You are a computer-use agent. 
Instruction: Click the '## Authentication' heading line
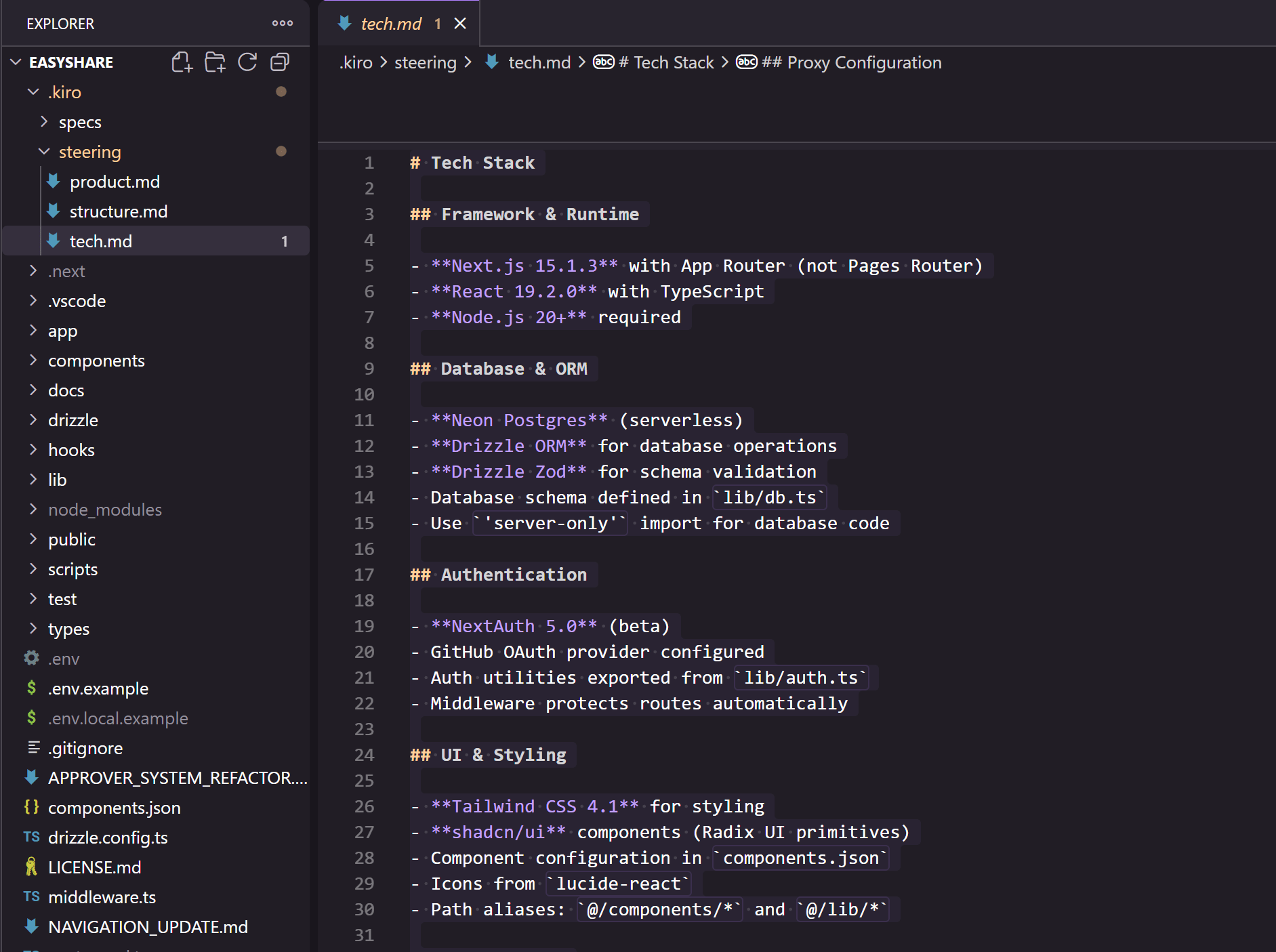click(x=499, y=575)
